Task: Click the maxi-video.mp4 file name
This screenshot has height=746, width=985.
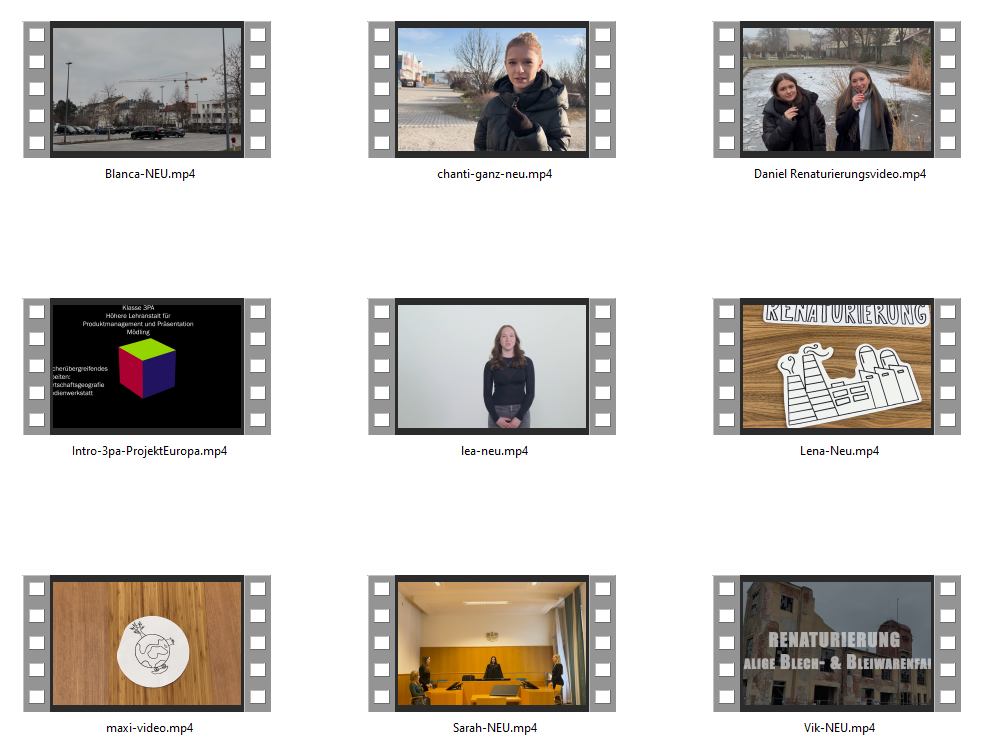Action: pos(149,728)
